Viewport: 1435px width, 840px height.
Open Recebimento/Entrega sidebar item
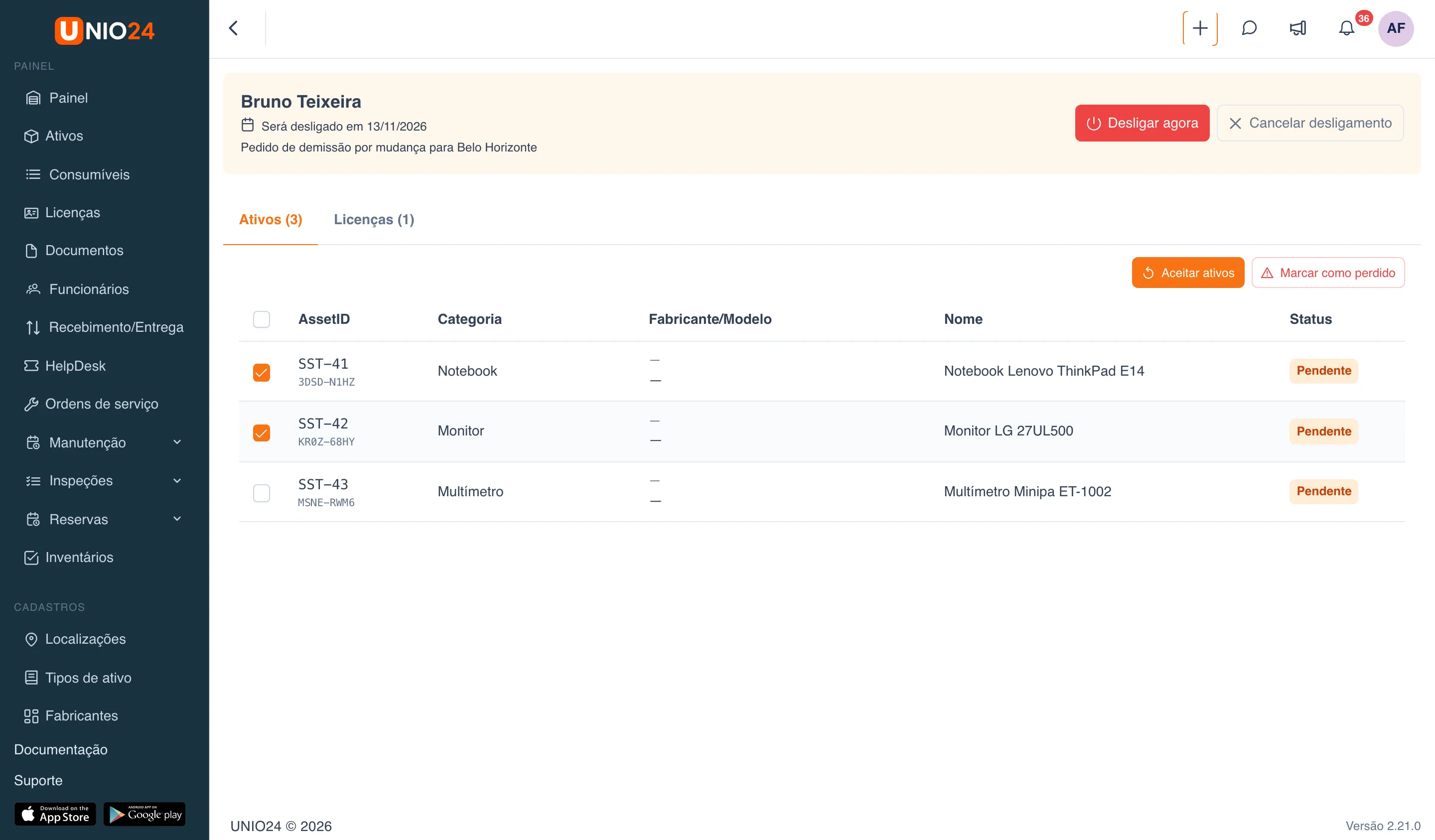[x=104, y=327]
